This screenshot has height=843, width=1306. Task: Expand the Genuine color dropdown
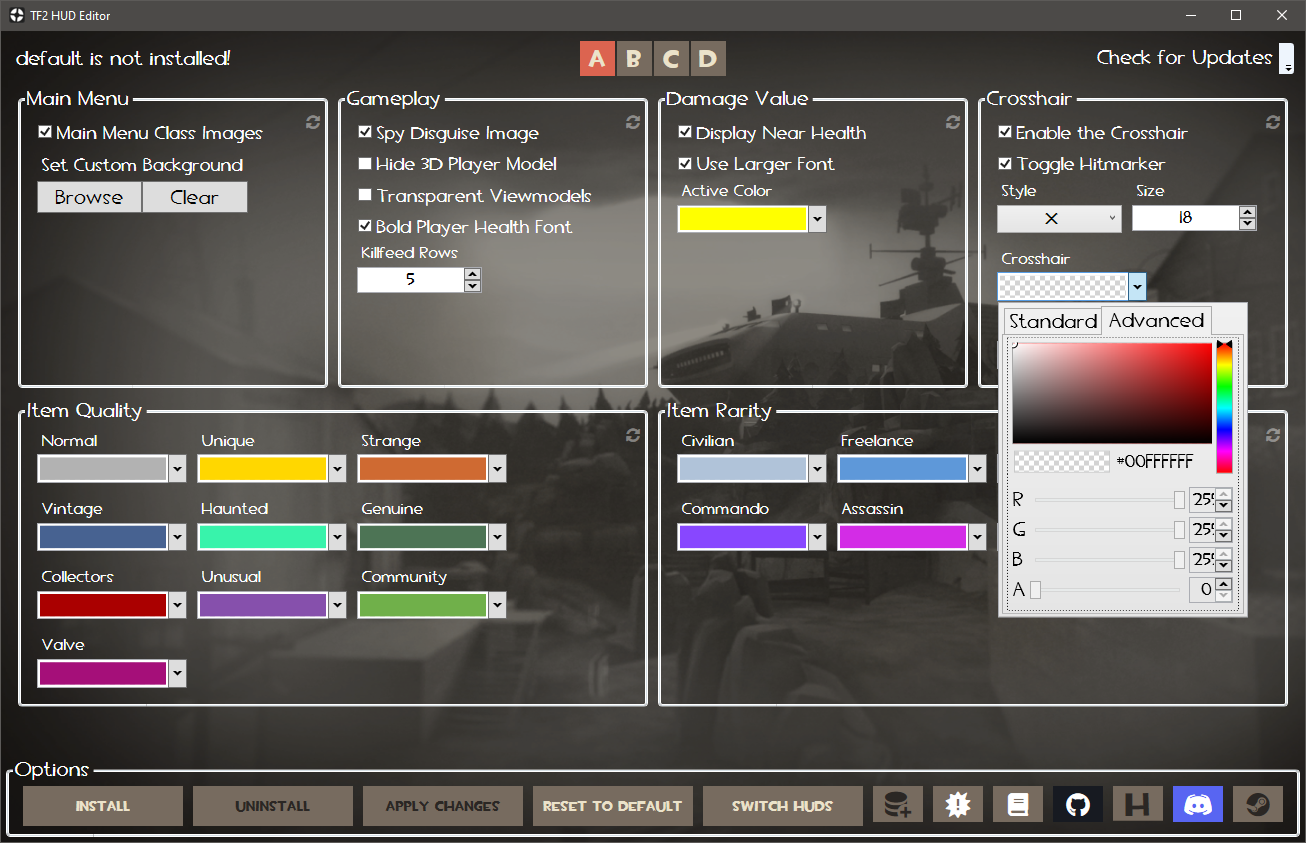click(x=497, y=537)
